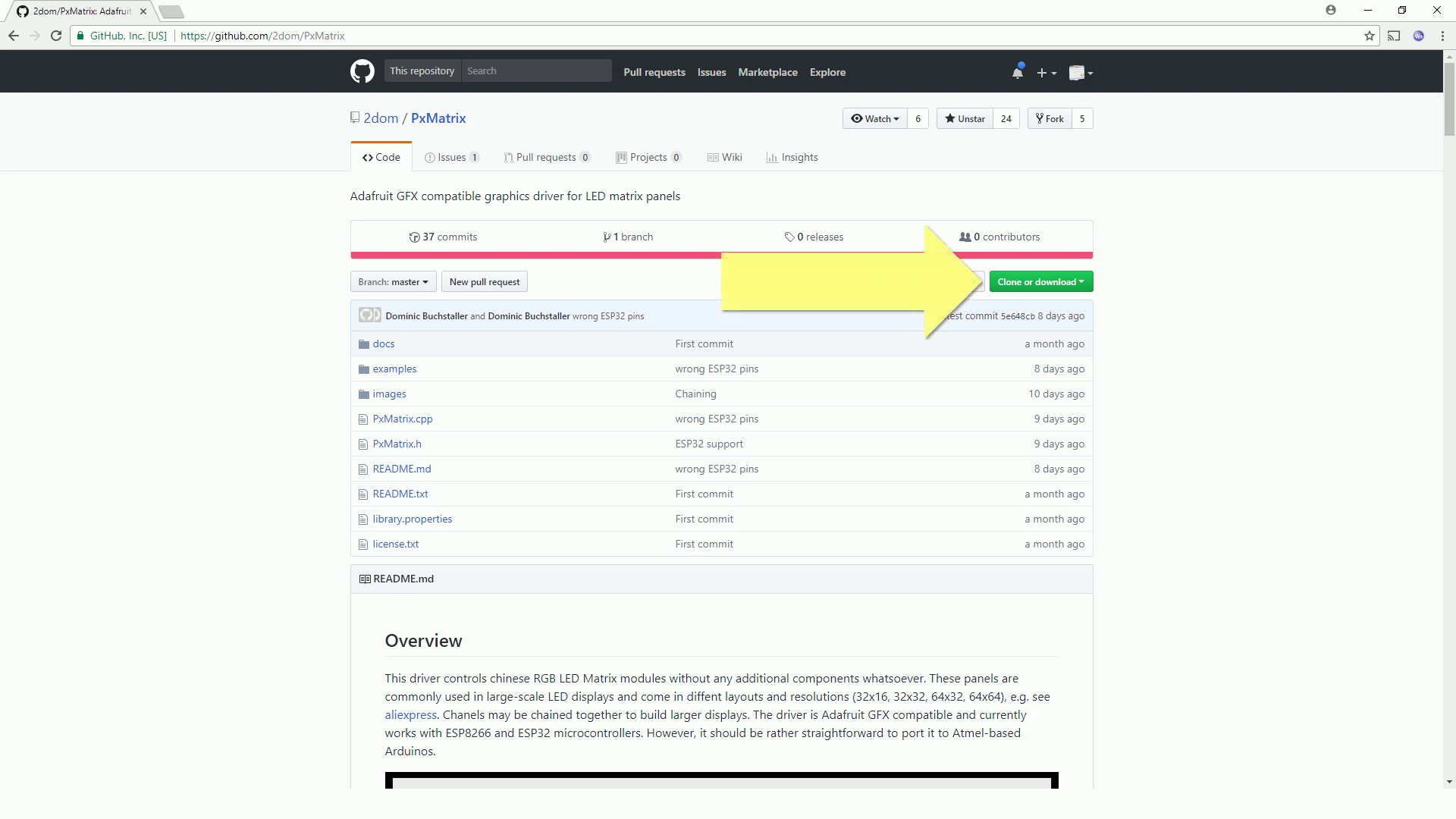Click the GitHub, Inc. security padlock
Image resolution: width=1456 pixels, height=819 pixels.
(80, 36)
